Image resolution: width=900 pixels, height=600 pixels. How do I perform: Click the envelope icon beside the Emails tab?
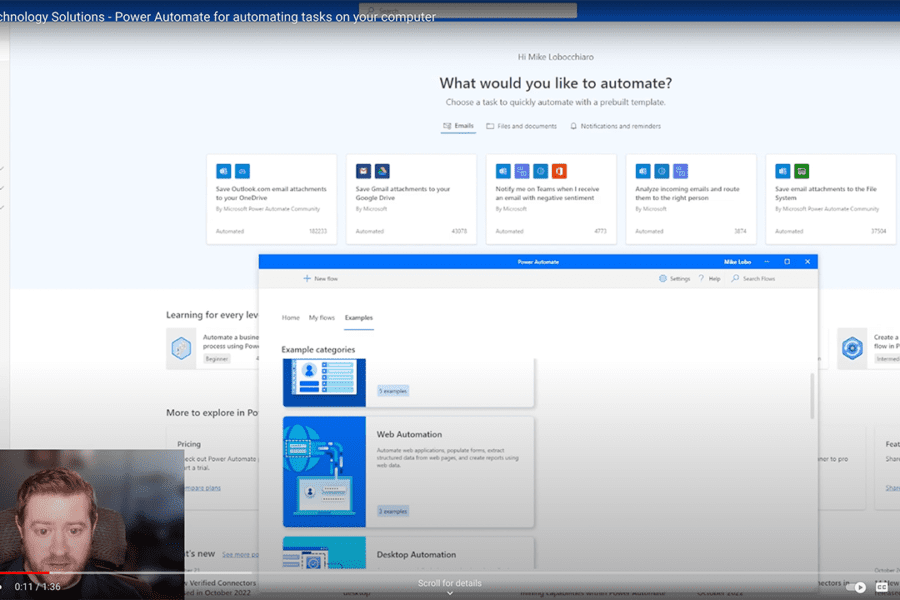447,126
